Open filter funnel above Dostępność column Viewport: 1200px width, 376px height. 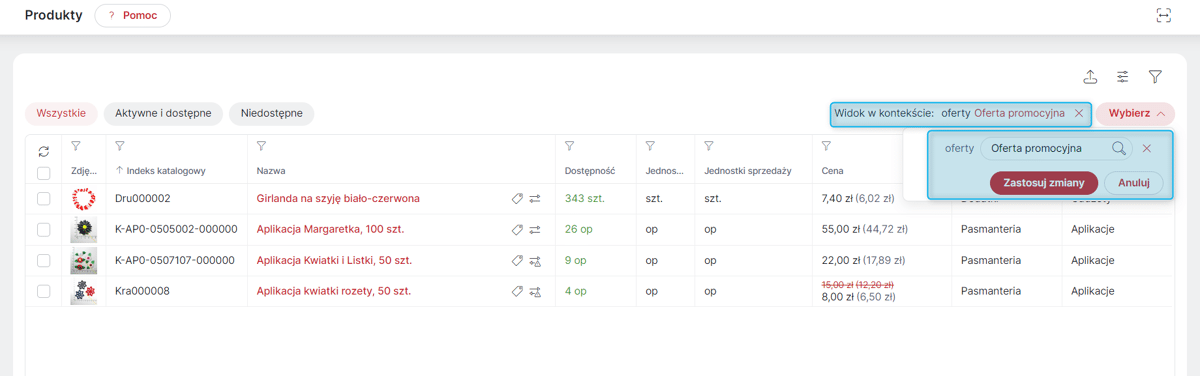(x=570, y=147)
